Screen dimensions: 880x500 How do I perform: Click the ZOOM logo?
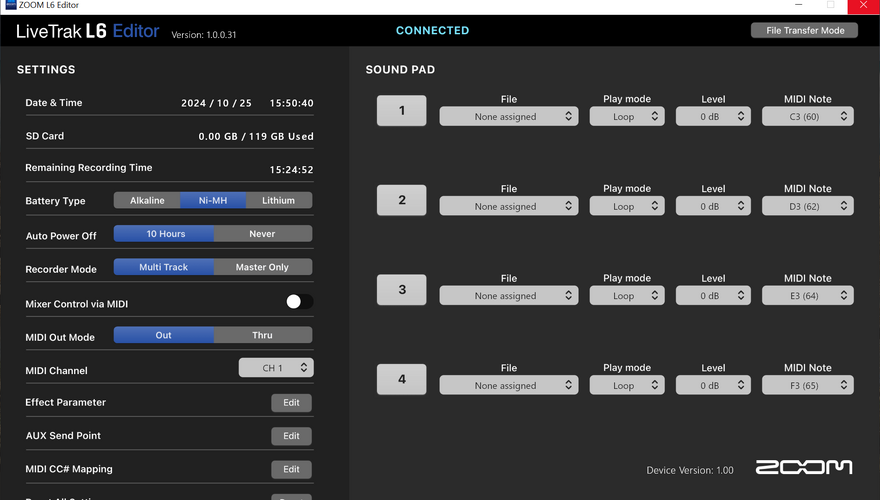(x=804, y=467)
